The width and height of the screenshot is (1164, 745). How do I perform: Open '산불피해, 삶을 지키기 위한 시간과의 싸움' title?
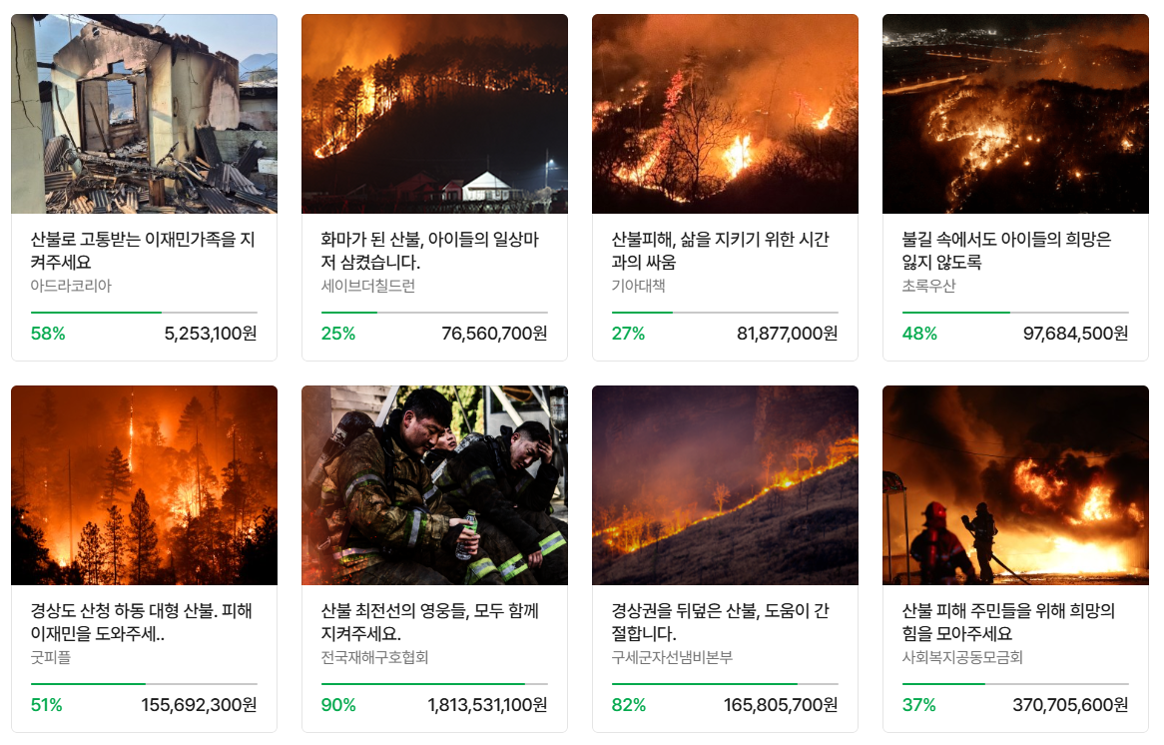tap(720, 250)
